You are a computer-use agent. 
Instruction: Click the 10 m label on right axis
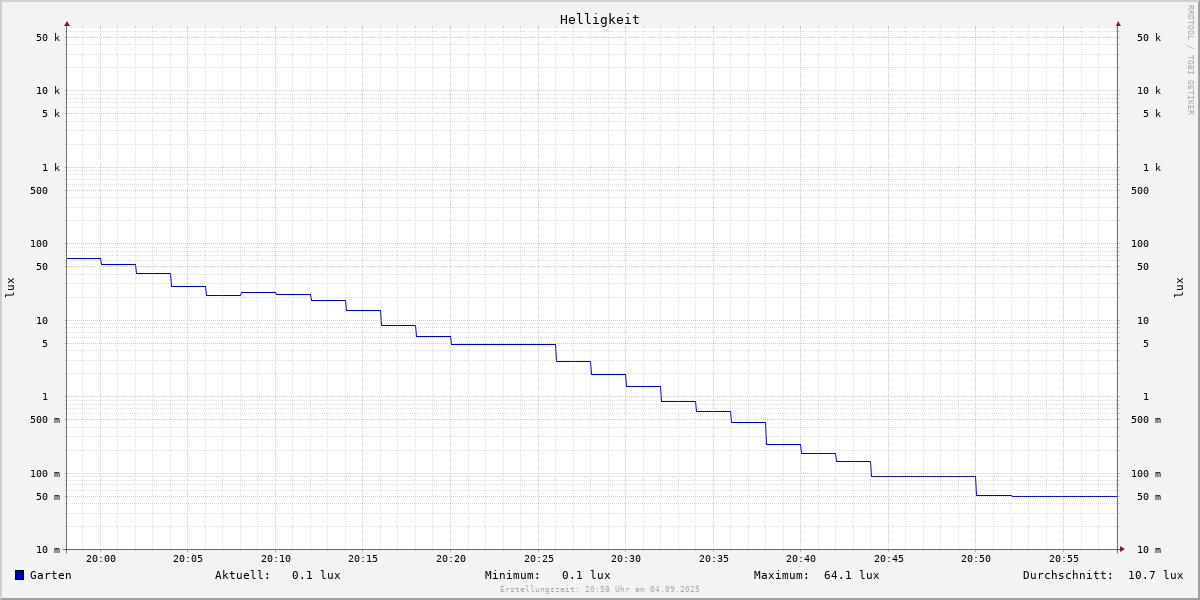pos(1148,550)
